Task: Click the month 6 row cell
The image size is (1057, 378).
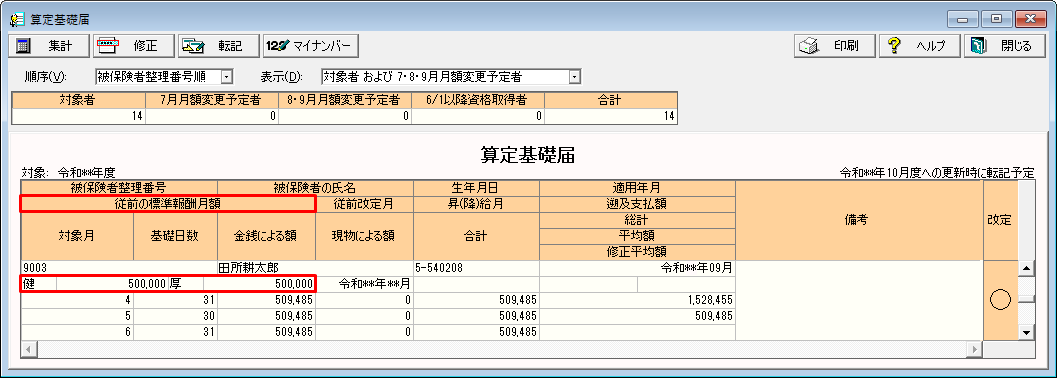Action: [77, 332]
